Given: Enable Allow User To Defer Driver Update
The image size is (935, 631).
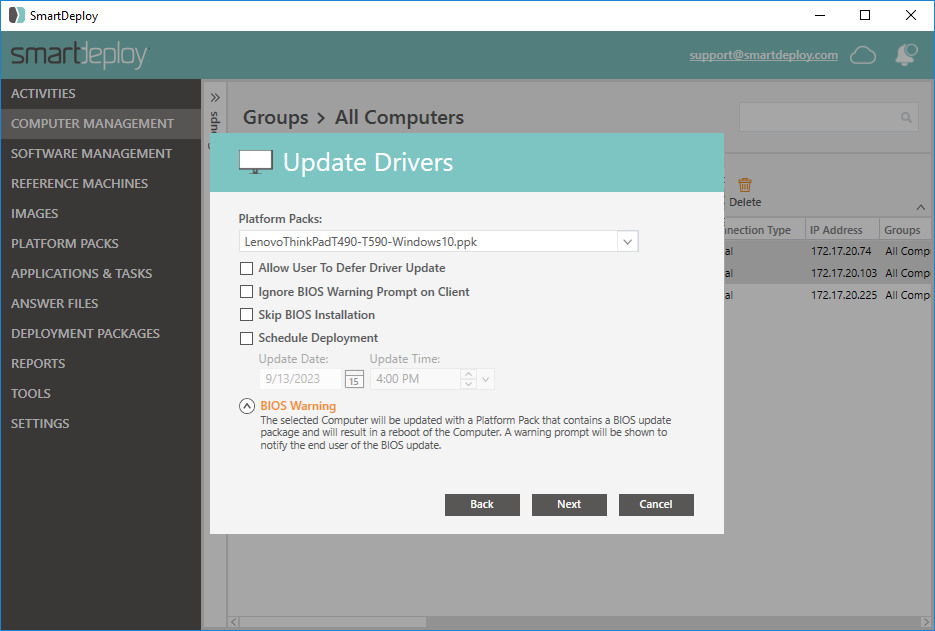Looking at the screenshot, I should 246,268.
